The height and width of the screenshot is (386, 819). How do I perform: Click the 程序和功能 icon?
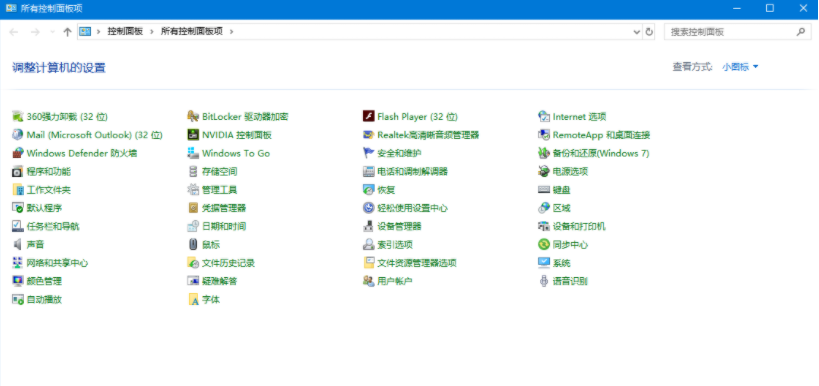[18, 171]
